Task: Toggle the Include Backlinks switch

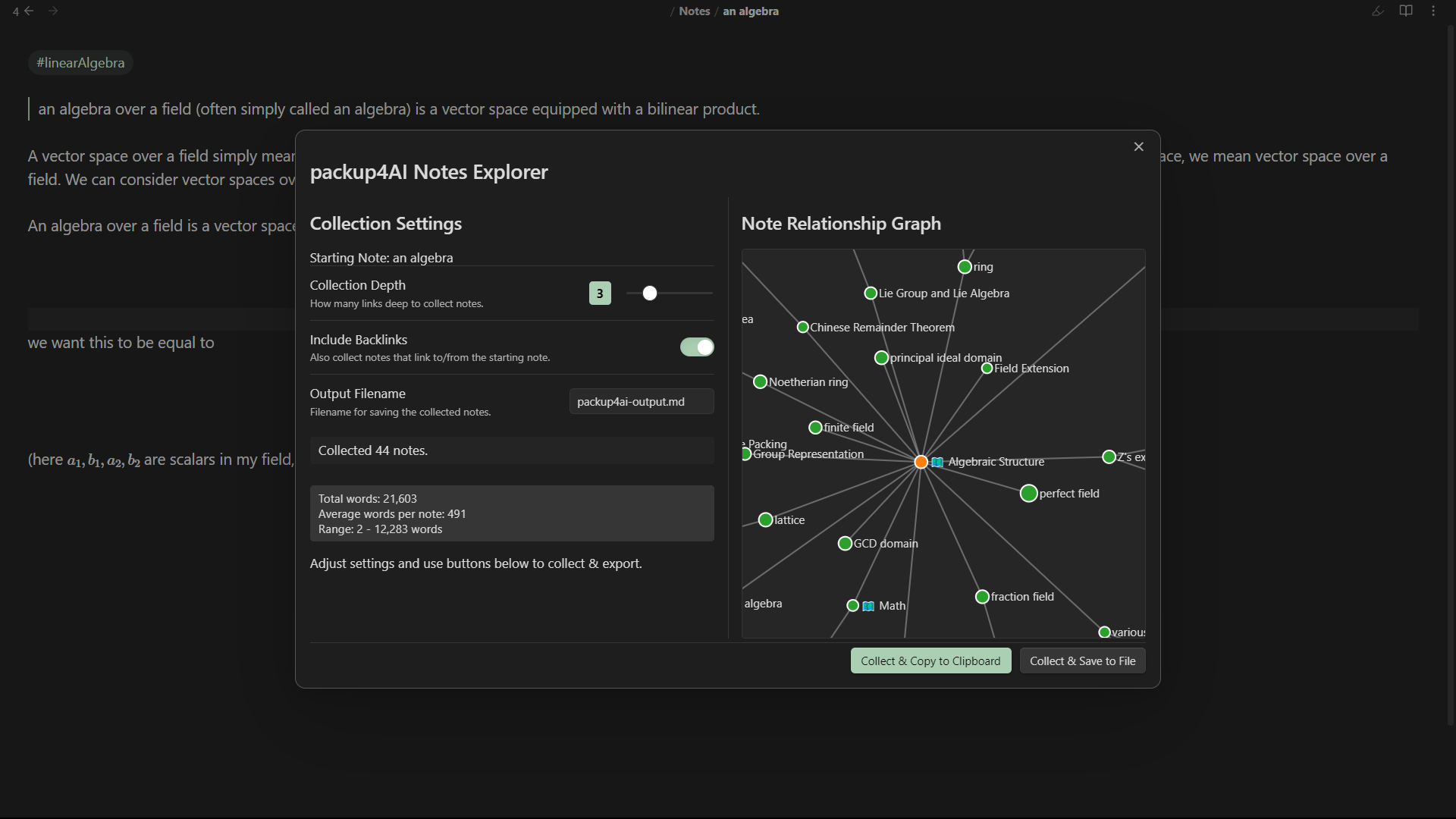Action: tap(696, 347)
